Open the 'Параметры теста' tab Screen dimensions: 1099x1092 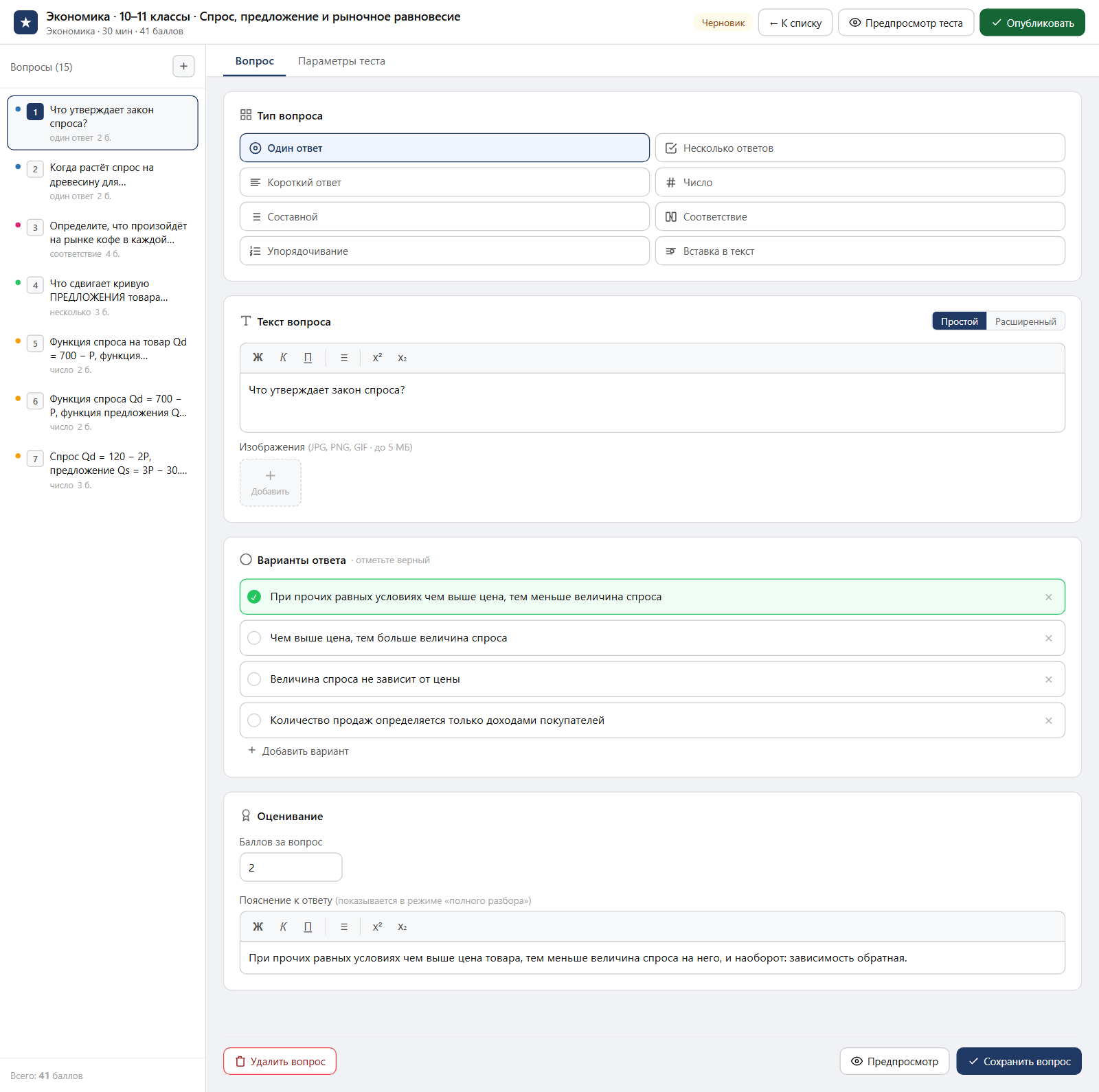[341, 61]
